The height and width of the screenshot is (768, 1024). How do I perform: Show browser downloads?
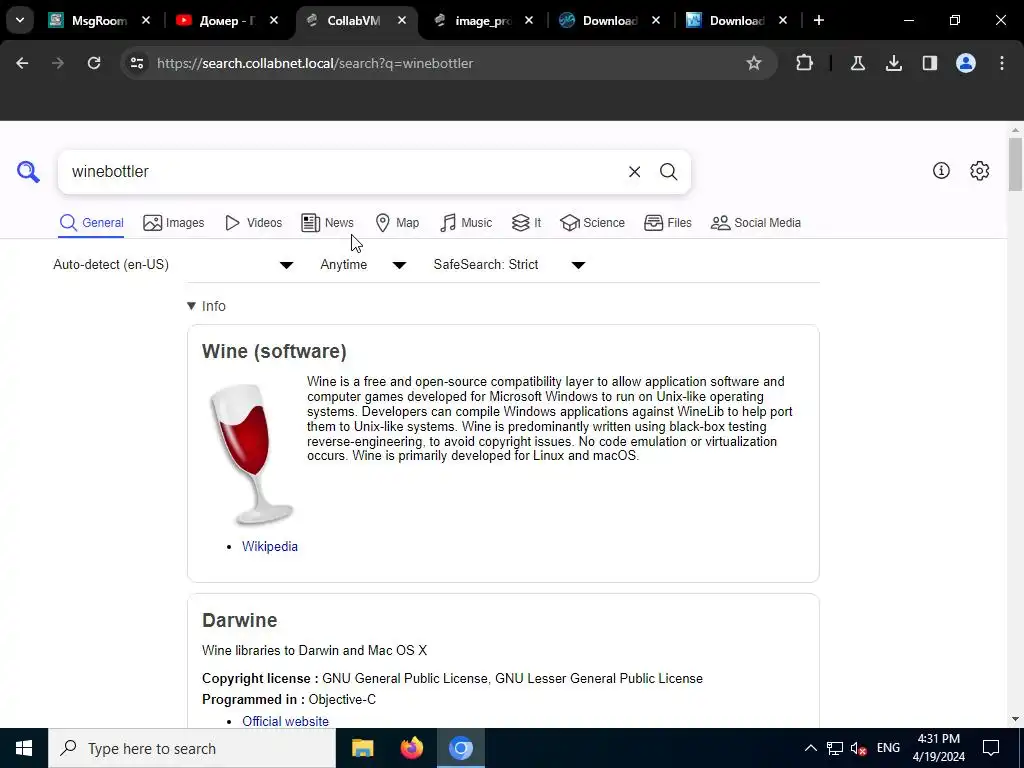click(893, 63)
